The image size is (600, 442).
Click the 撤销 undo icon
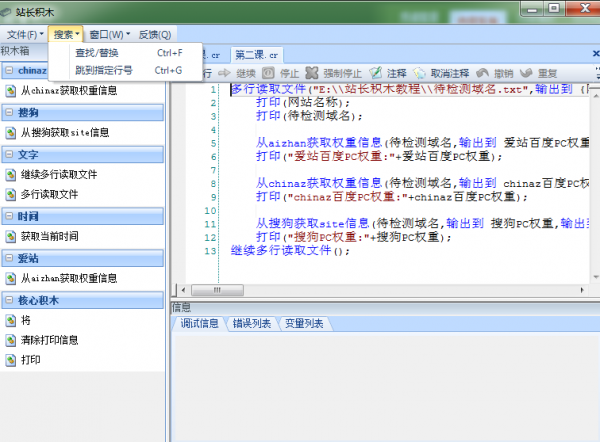pyautogui.click(x=483, y=73)
